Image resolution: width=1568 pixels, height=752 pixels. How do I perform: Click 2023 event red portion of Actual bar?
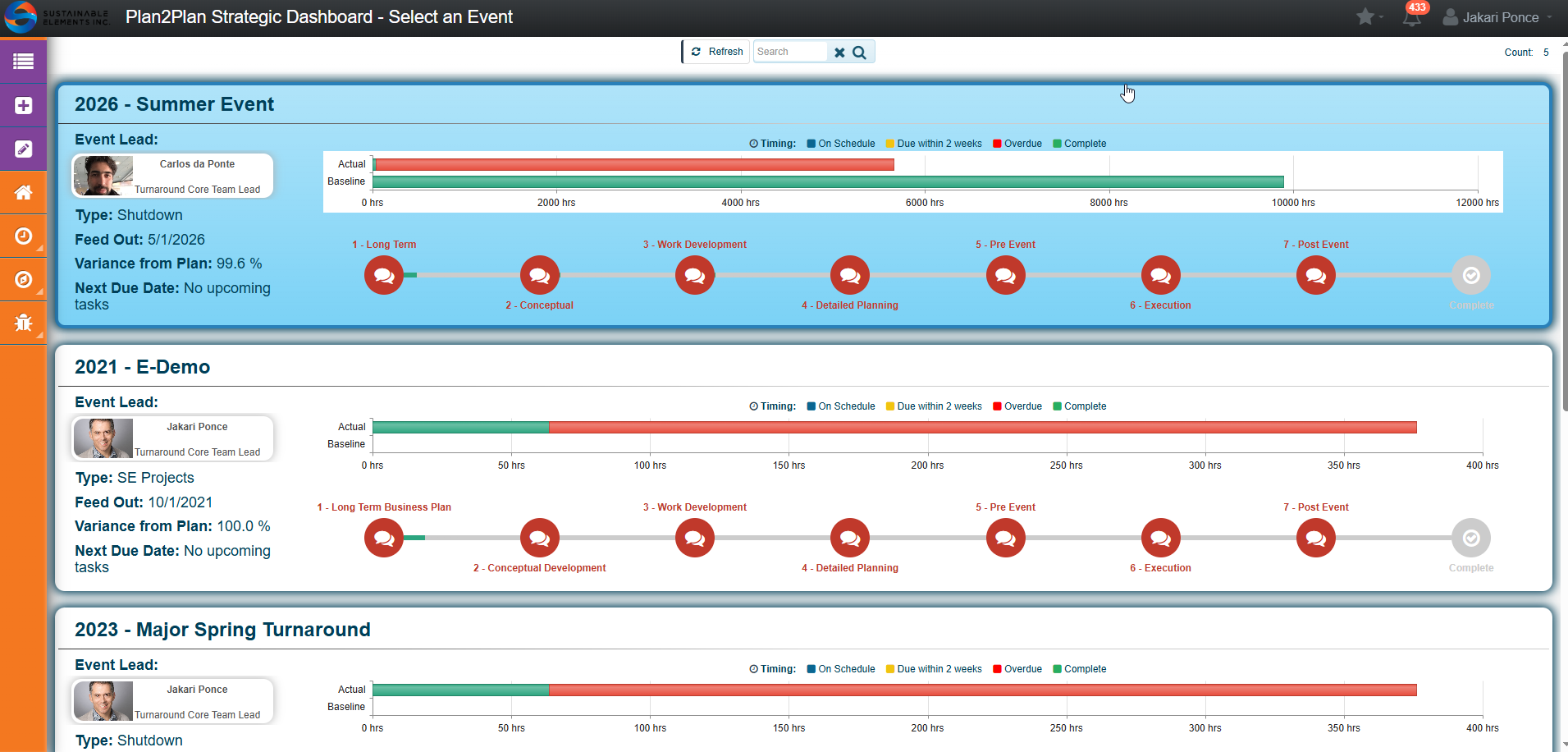983,690
